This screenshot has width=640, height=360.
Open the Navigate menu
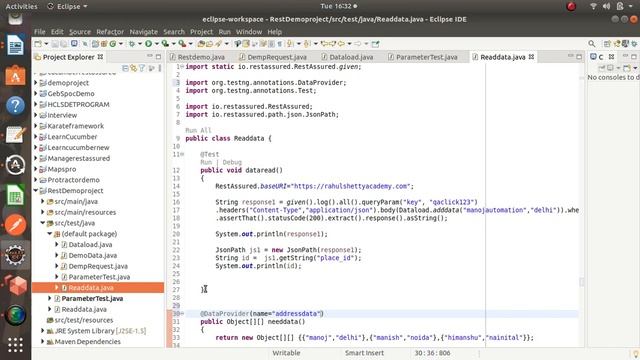(143, 31)
